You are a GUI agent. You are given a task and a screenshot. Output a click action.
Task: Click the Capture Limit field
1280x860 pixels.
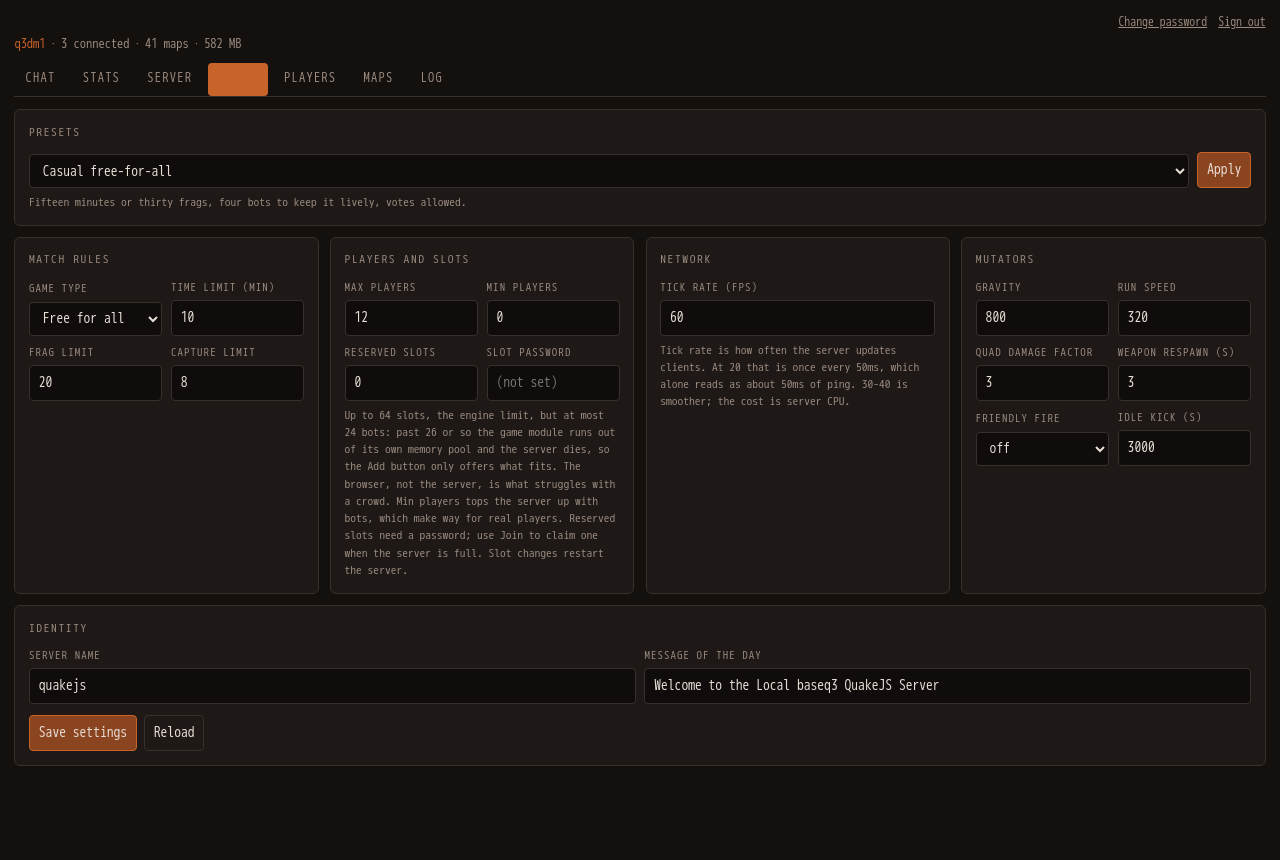pyautogui.click(x=237, y=383)
